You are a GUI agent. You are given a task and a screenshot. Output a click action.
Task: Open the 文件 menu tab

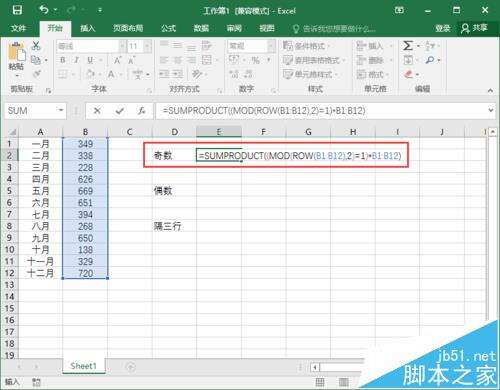18,28
